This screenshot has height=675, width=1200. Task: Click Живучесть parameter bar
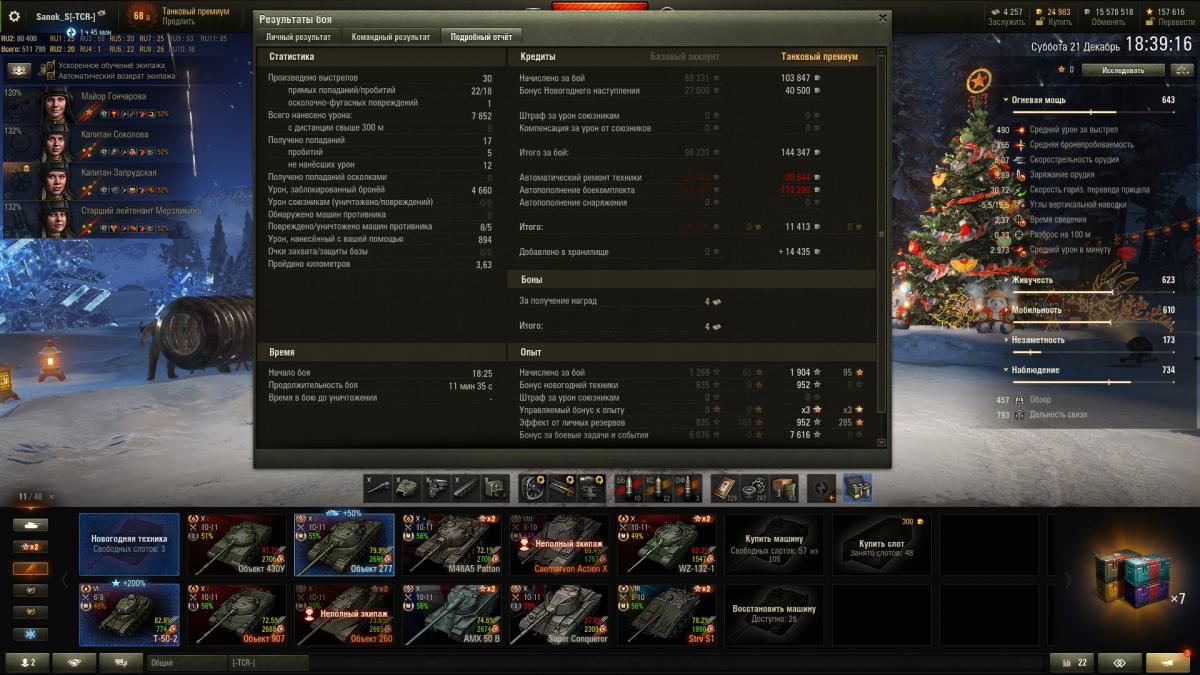click(1092, 292)
